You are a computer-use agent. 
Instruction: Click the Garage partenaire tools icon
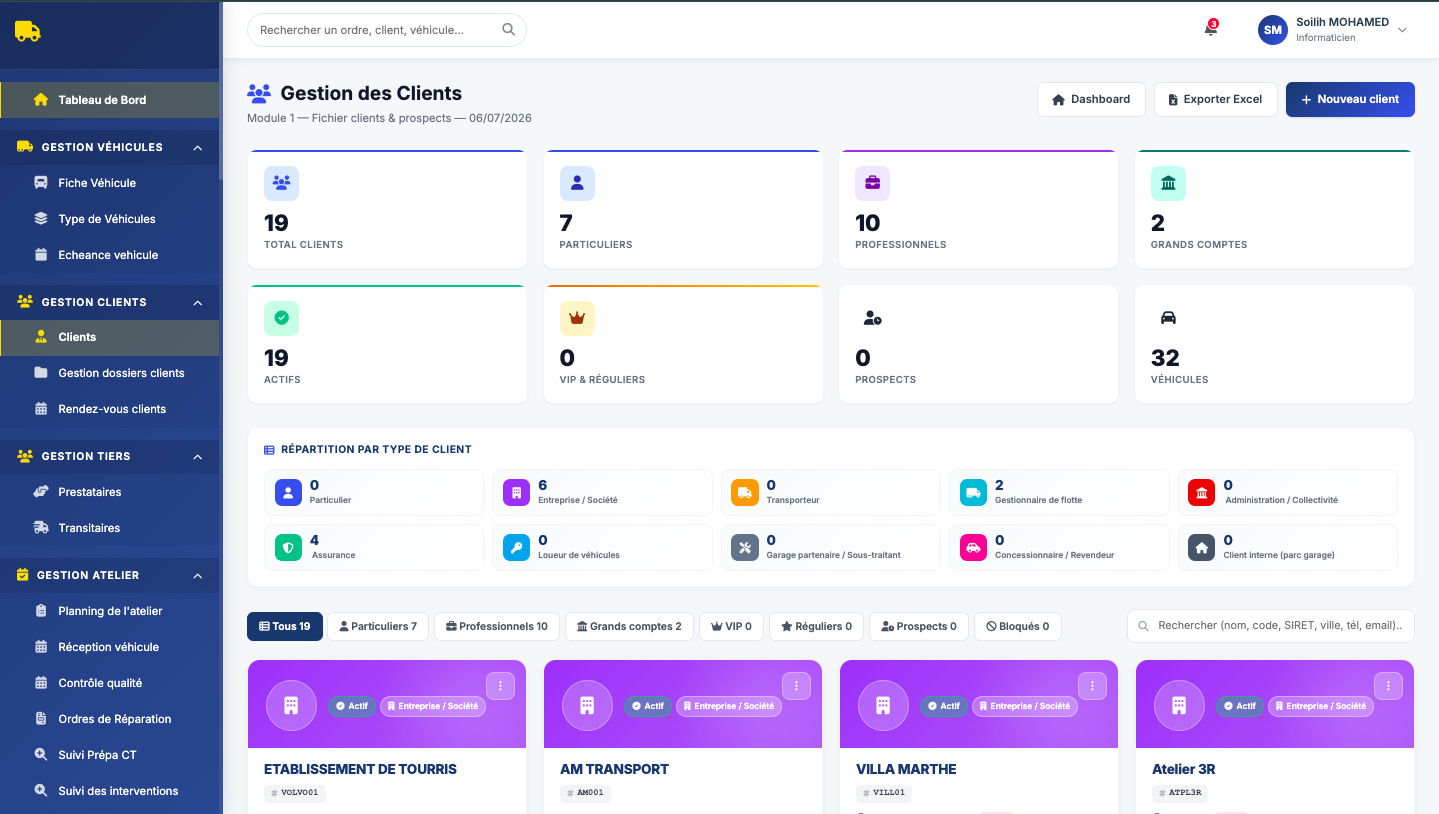pos(745,547)
